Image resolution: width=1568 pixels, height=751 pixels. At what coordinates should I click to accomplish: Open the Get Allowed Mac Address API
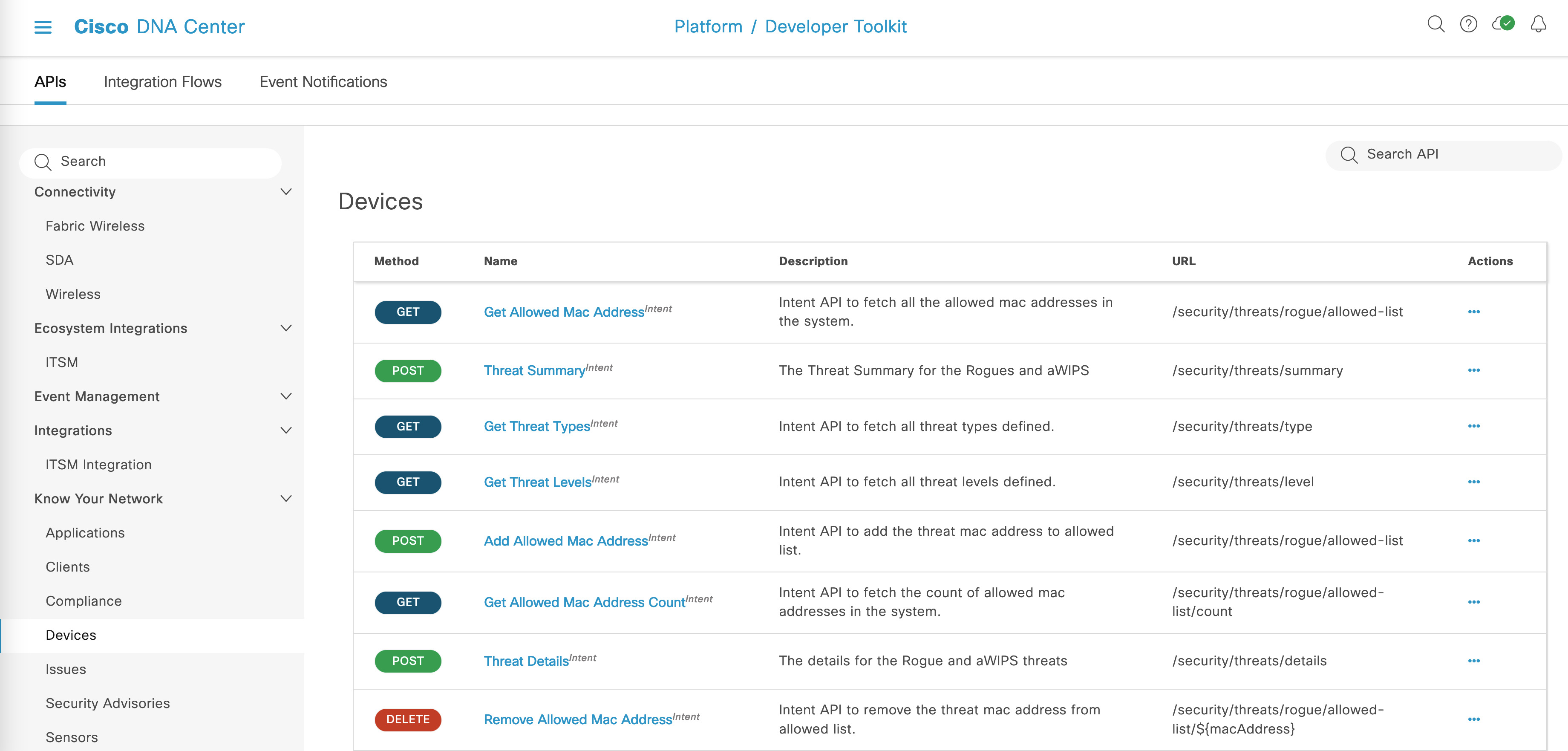tap(563, 312)
